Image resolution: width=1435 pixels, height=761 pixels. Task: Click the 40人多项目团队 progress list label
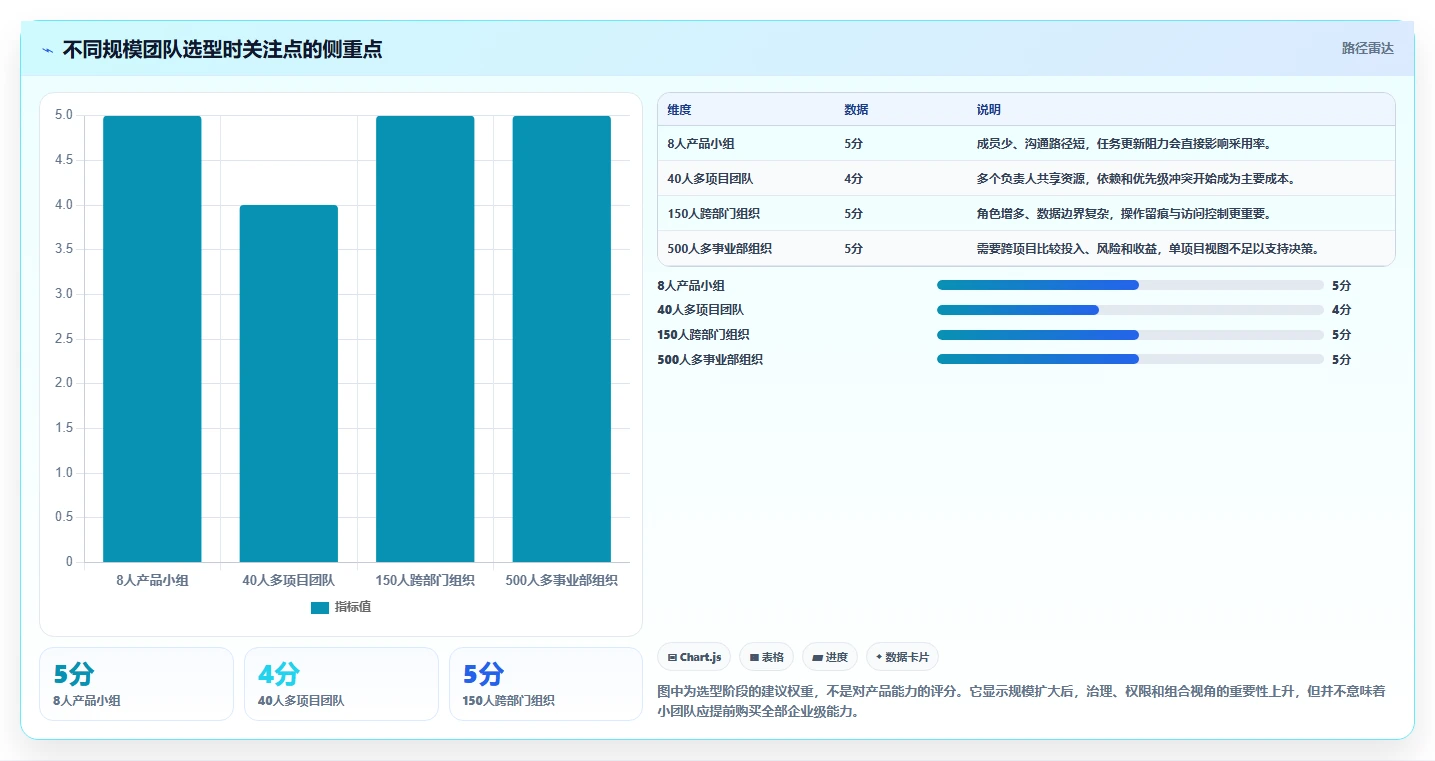point(700,310)
